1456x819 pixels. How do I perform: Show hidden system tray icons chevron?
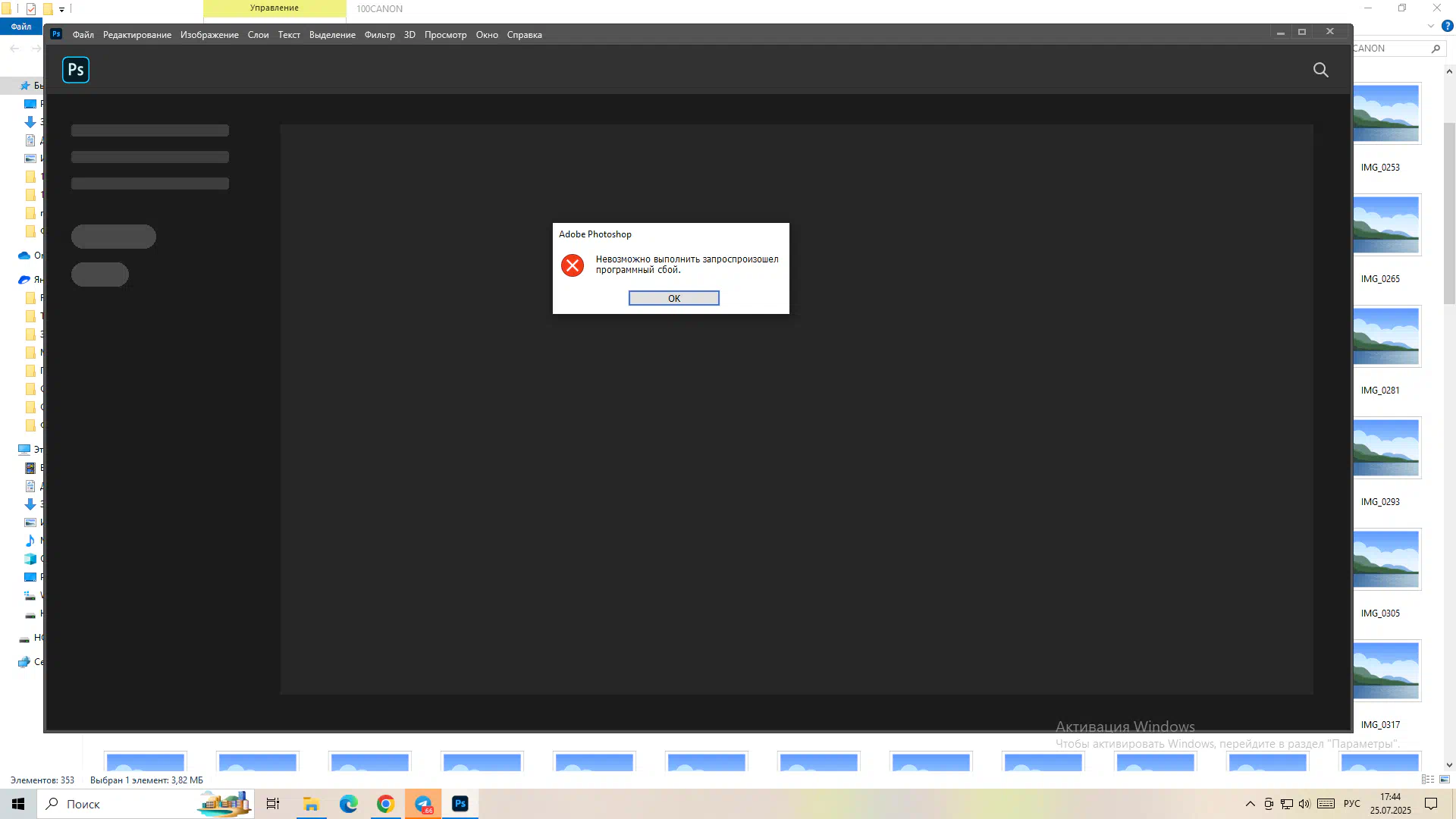tap(1250, 804)
